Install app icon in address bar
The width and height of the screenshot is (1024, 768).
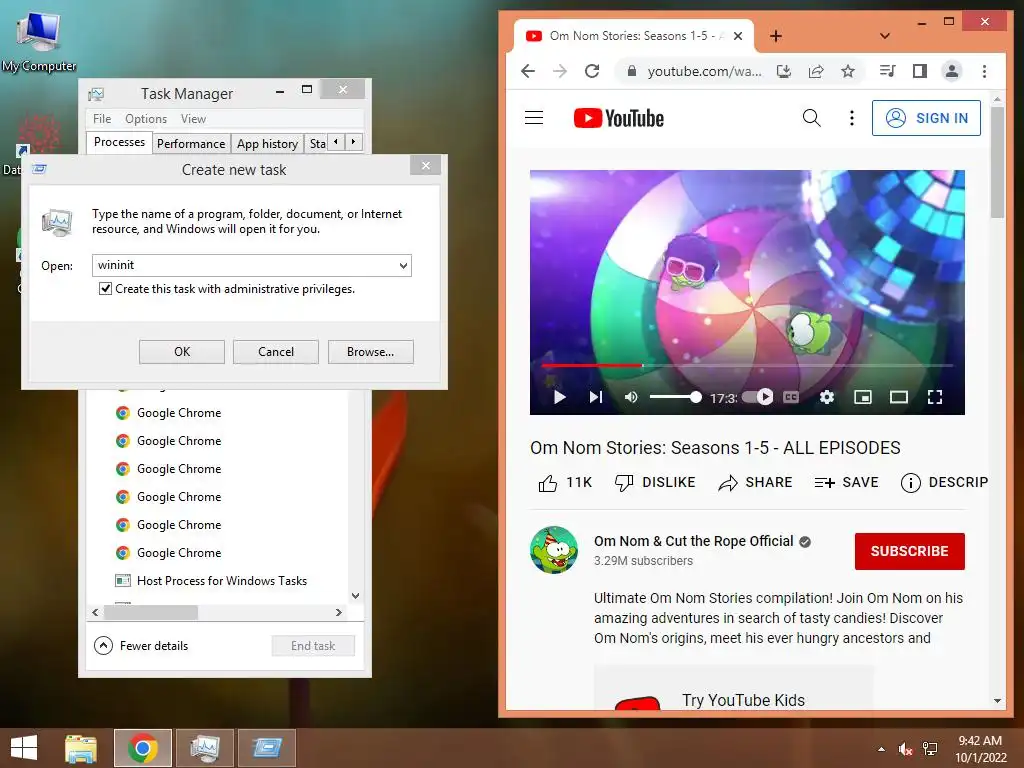coord(784,71)
